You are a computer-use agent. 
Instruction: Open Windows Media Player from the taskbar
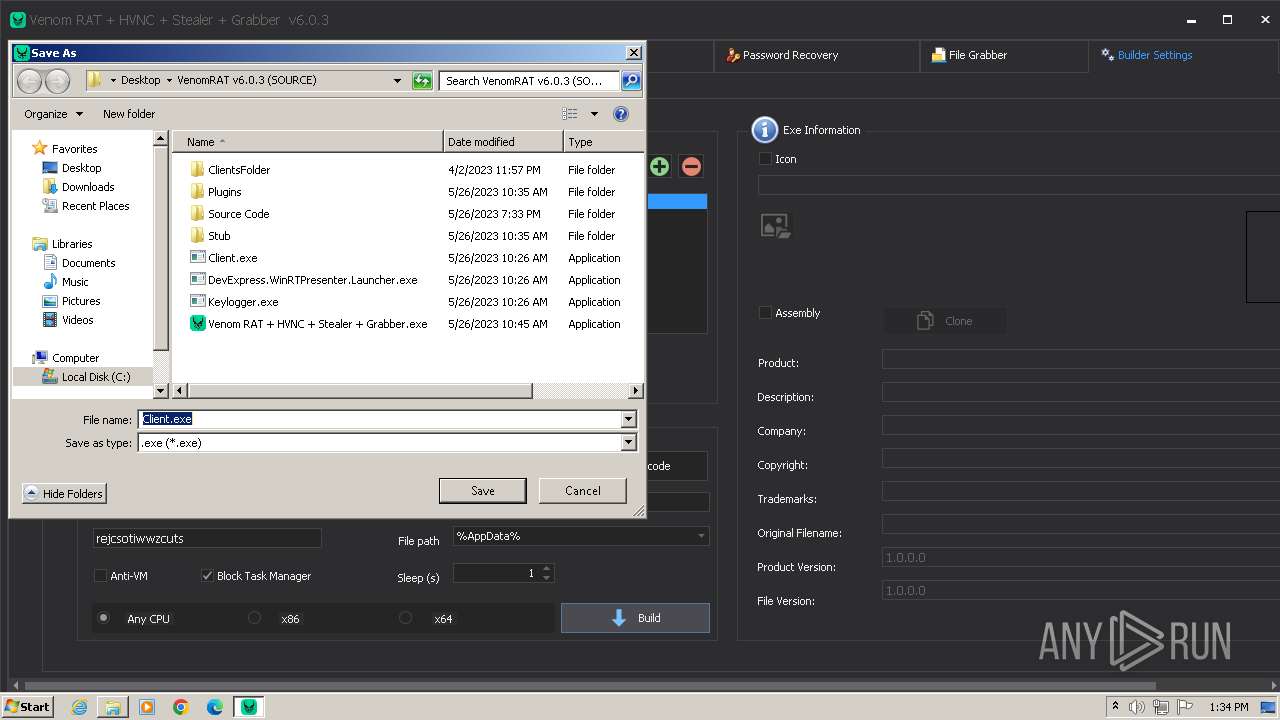(147, 707)
